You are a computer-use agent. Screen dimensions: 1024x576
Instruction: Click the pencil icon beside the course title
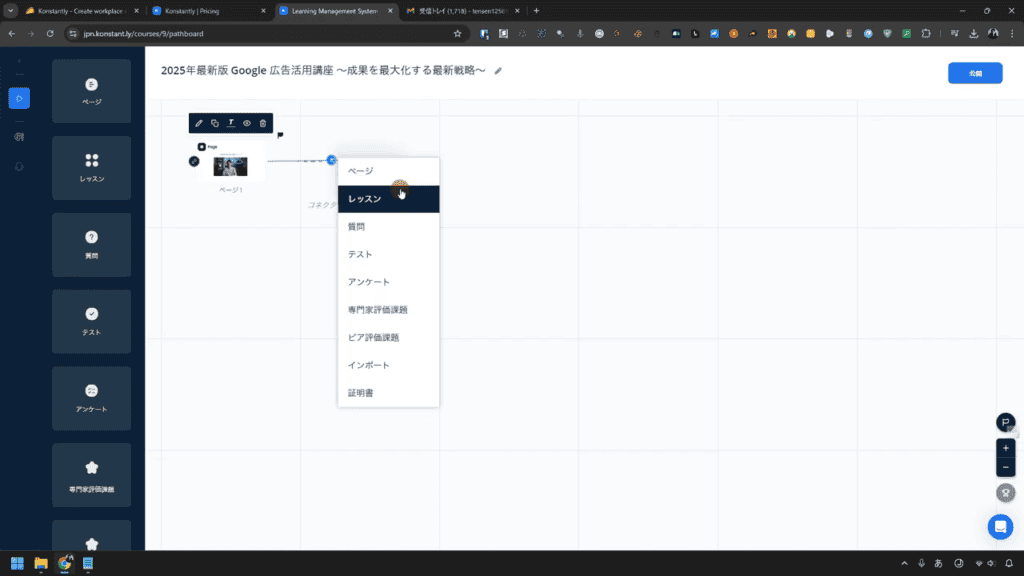(x=498, y=71)
